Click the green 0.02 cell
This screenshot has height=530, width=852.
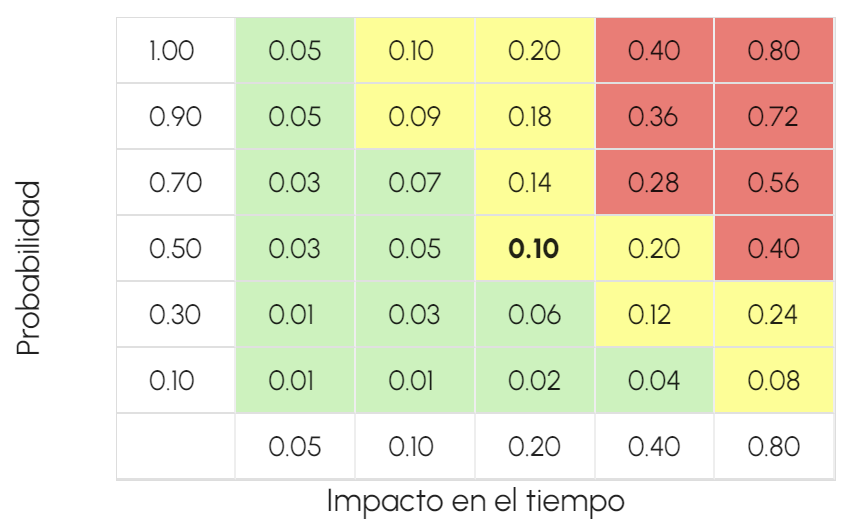[534, 381]
